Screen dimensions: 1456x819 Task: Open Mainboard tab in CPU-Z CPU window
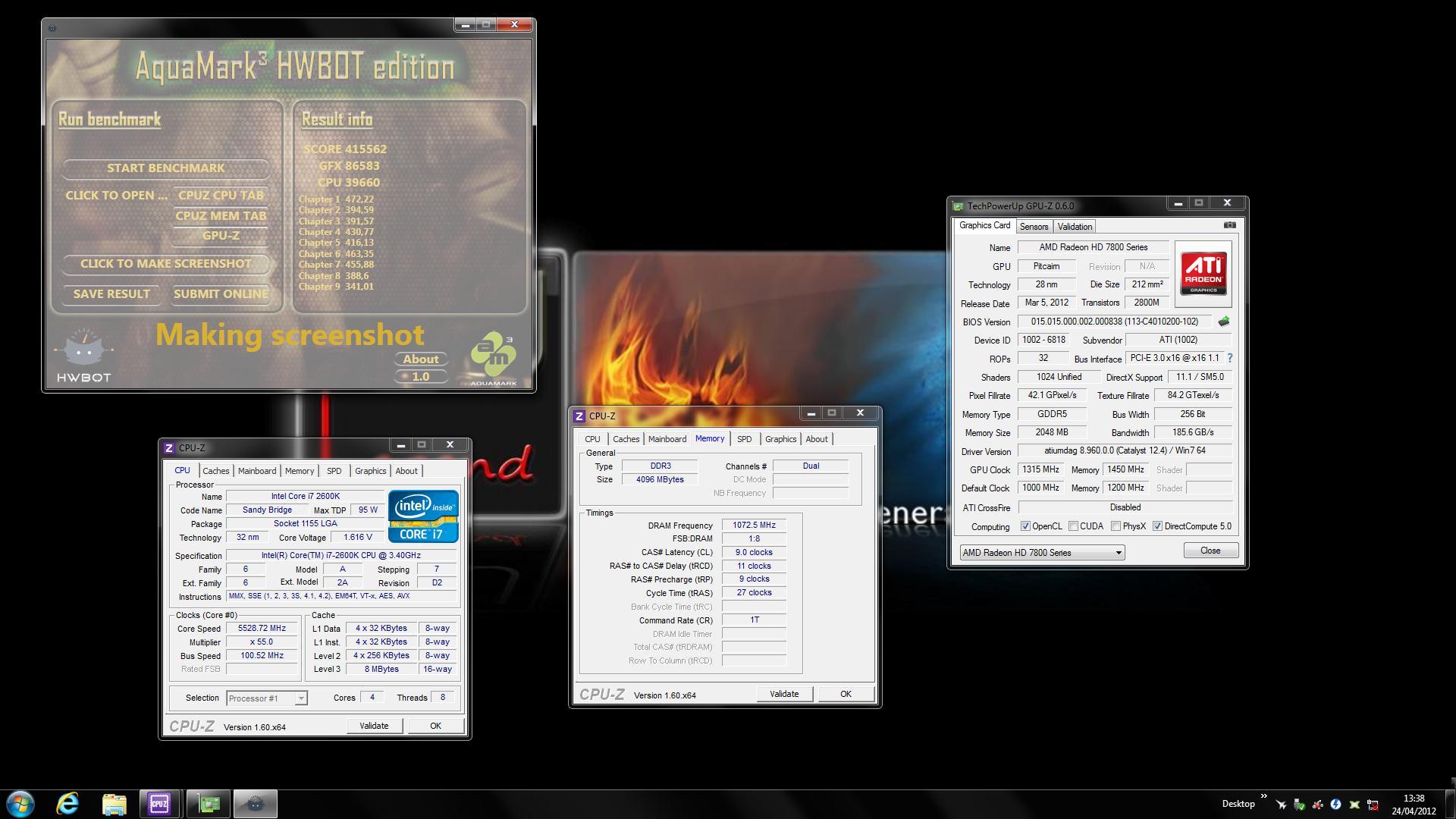click(x=257, y=471)
